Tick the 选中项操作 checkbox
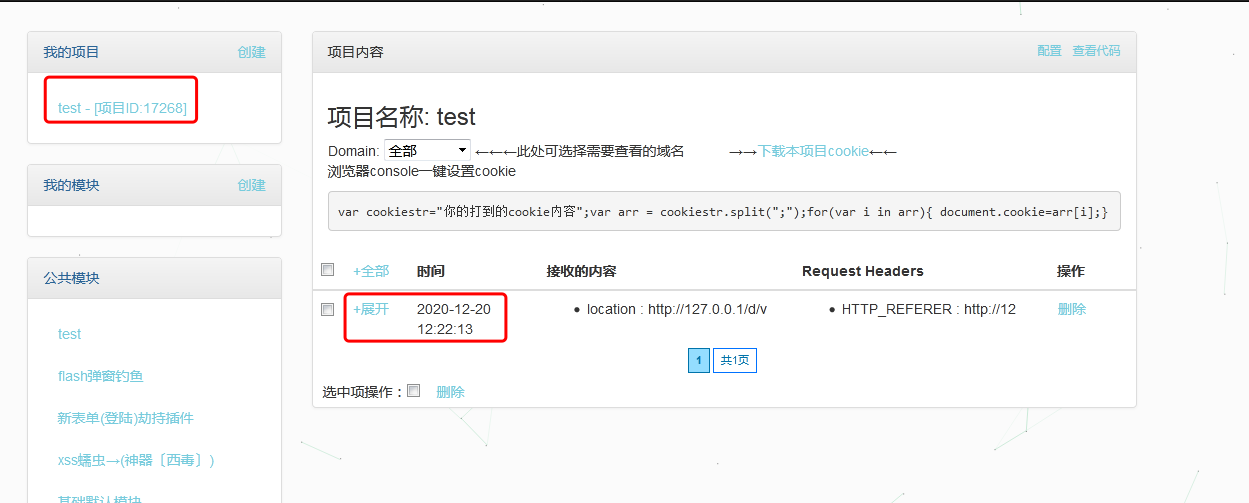The height and width of the screenshot is (503, 1249). [414, 391]
